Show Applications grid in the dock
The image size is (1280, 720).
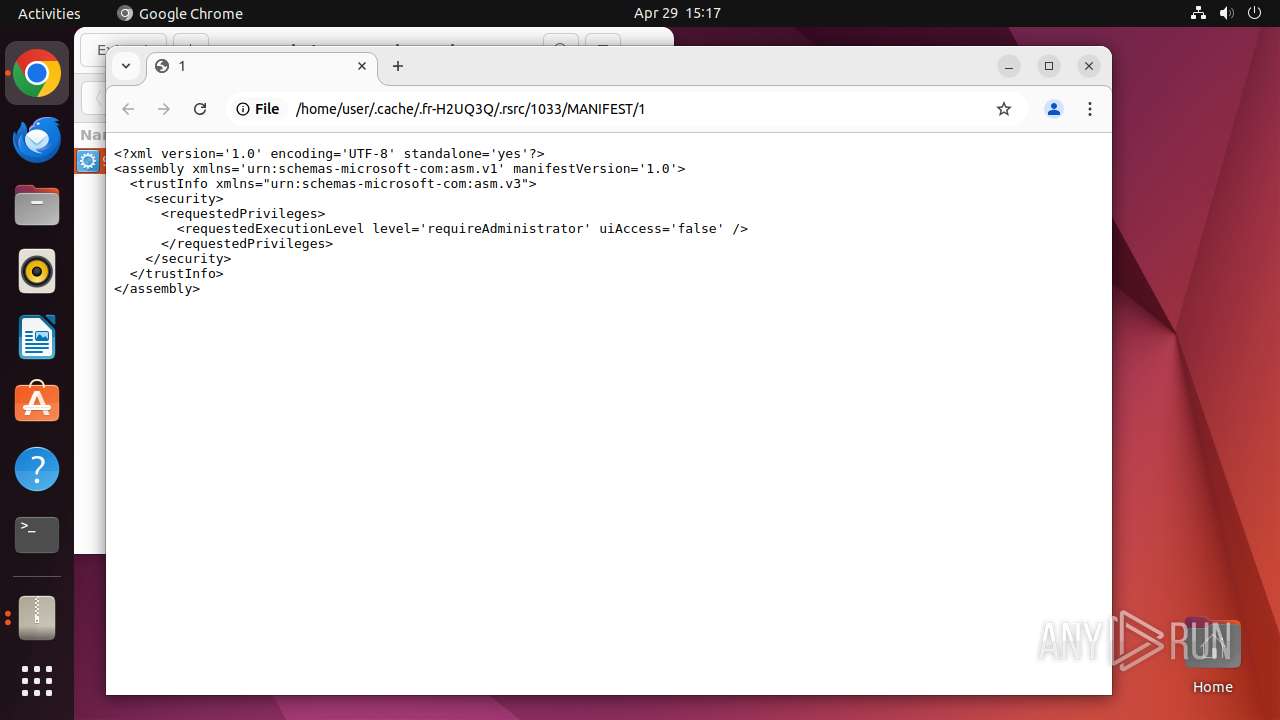click(37, 681)
